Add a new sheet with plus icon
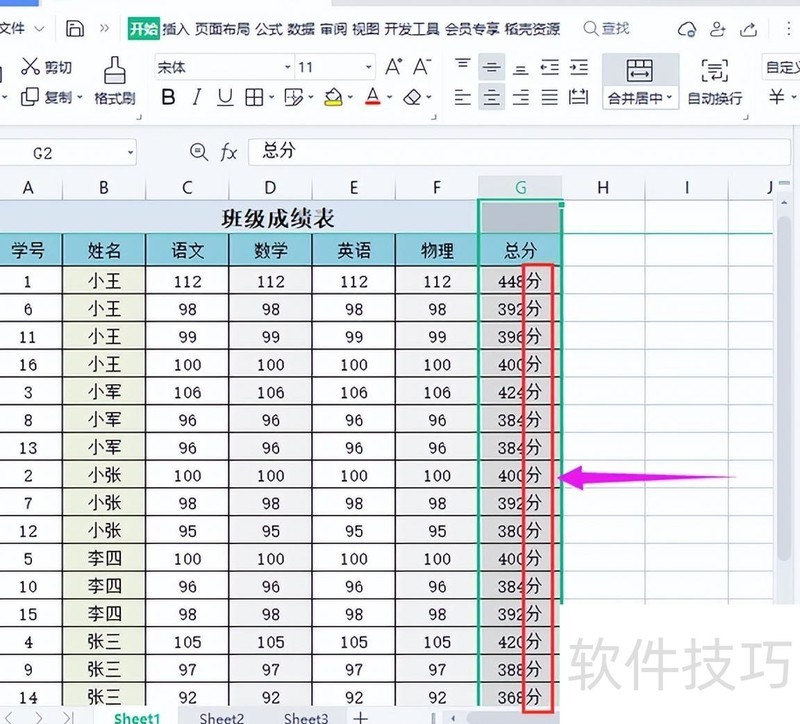800x724 pixels. pyautogui.click(x=360, y=717)
